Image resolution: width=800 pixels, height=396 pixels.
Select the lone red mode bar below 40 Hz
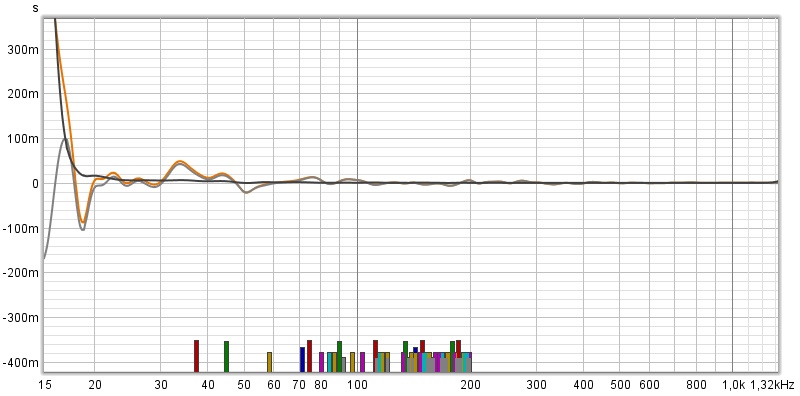[196, 356]
